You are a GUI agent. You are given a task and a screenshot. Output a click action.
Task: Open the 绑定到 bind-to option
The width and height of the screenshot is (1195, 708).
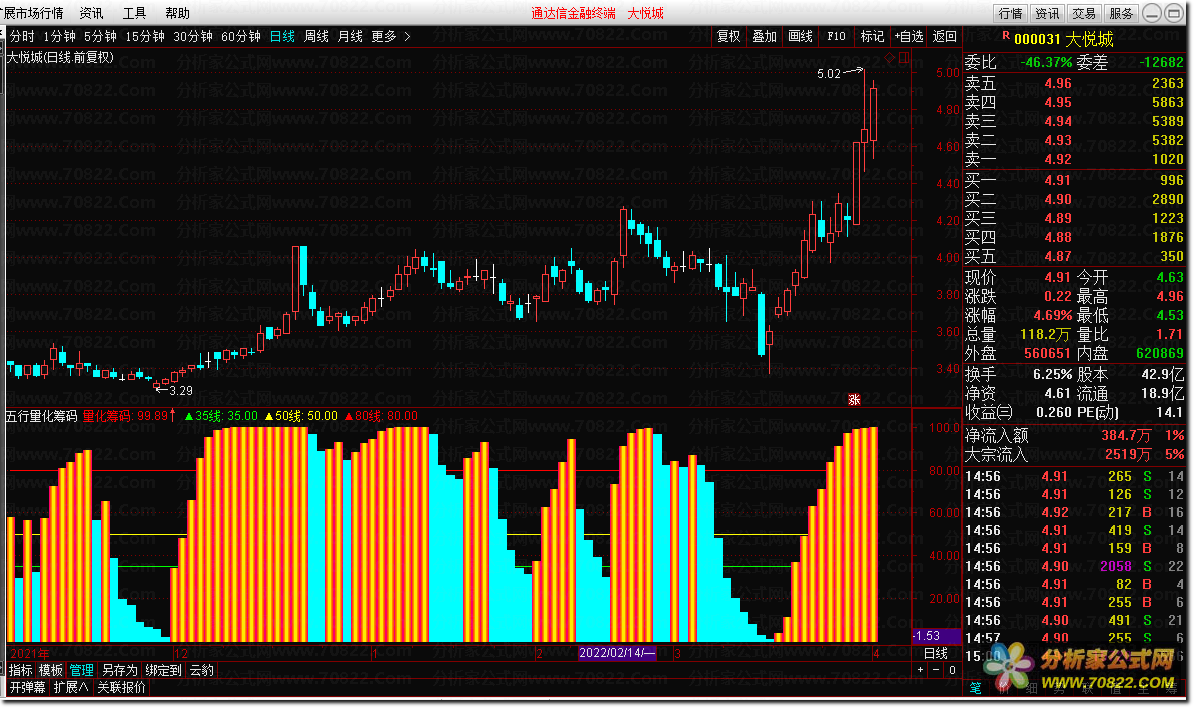tap(164, 671)
